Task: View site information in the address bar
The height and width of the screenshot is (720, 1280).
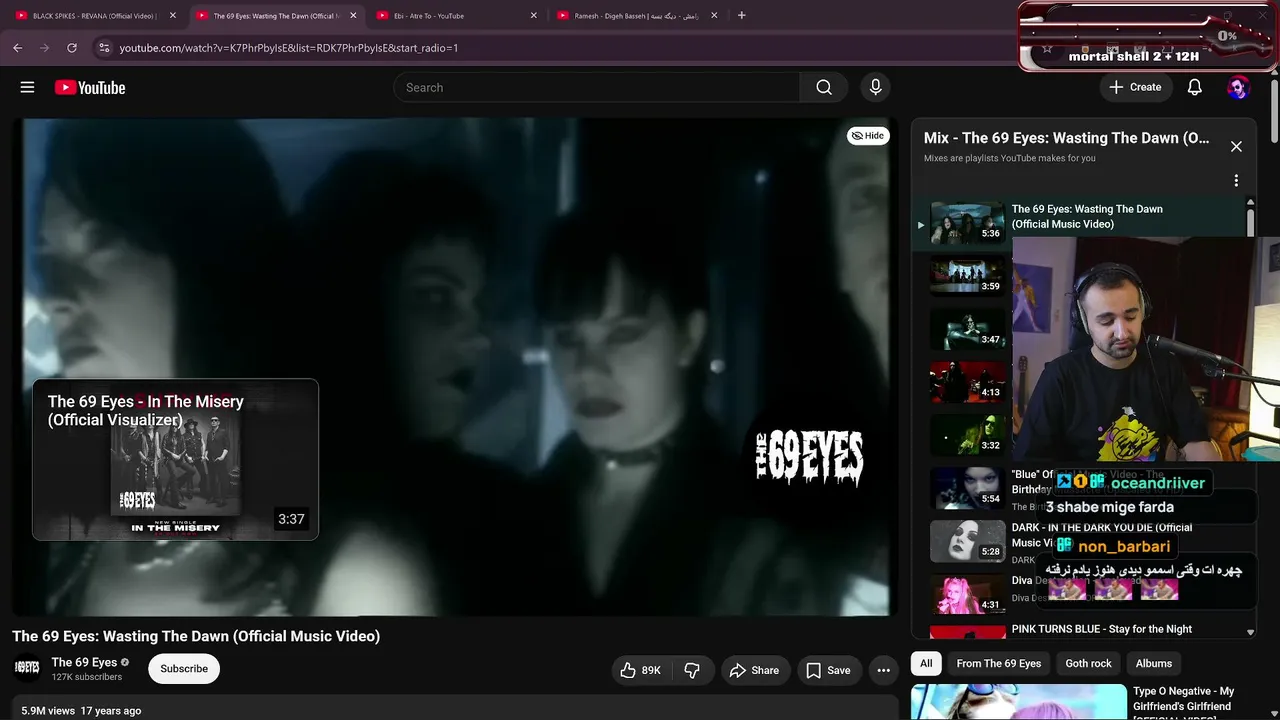Action: click(x=103, y=47)
